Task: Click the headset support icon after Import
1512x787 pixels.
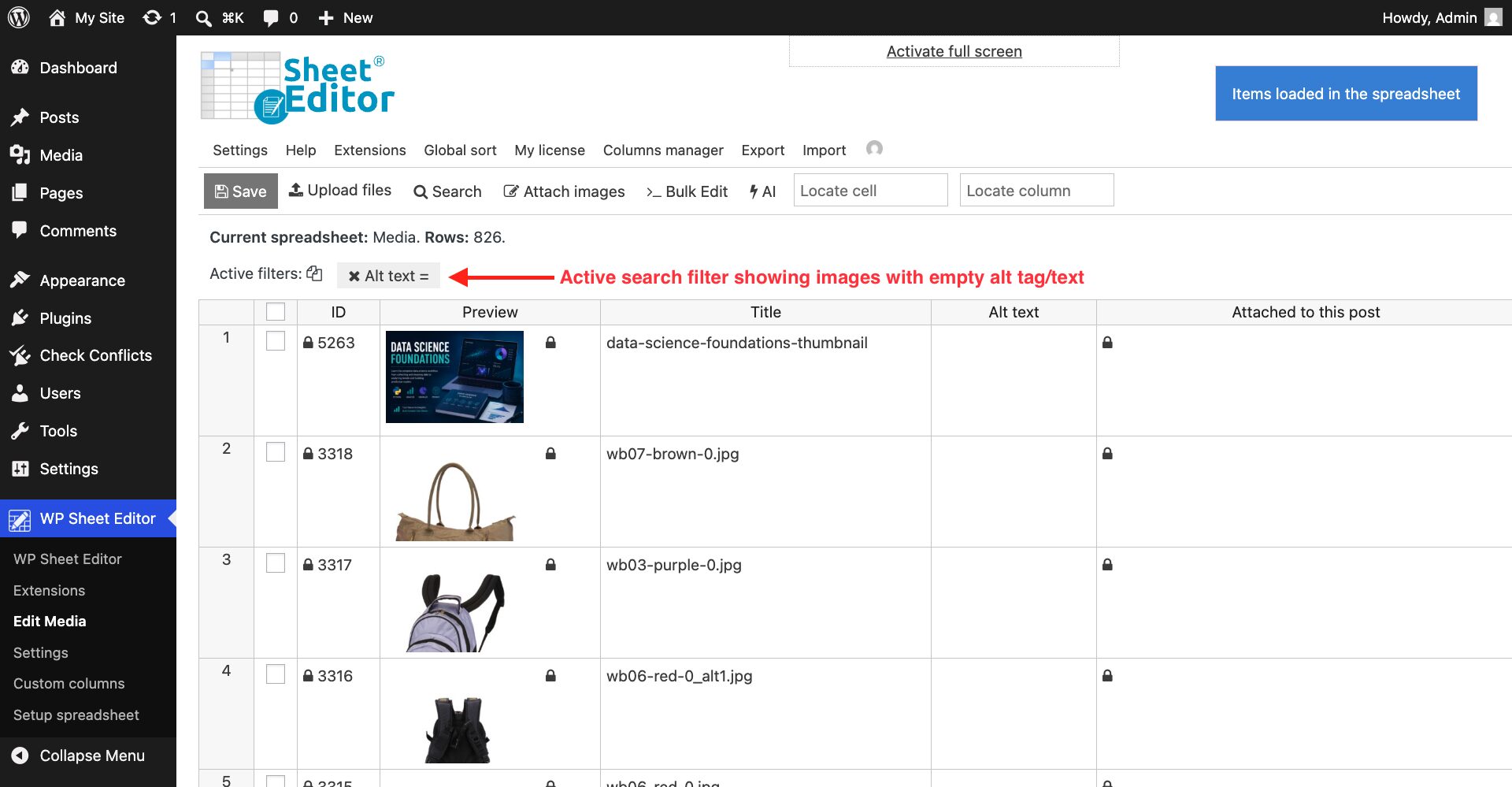Action: point(874,148)
